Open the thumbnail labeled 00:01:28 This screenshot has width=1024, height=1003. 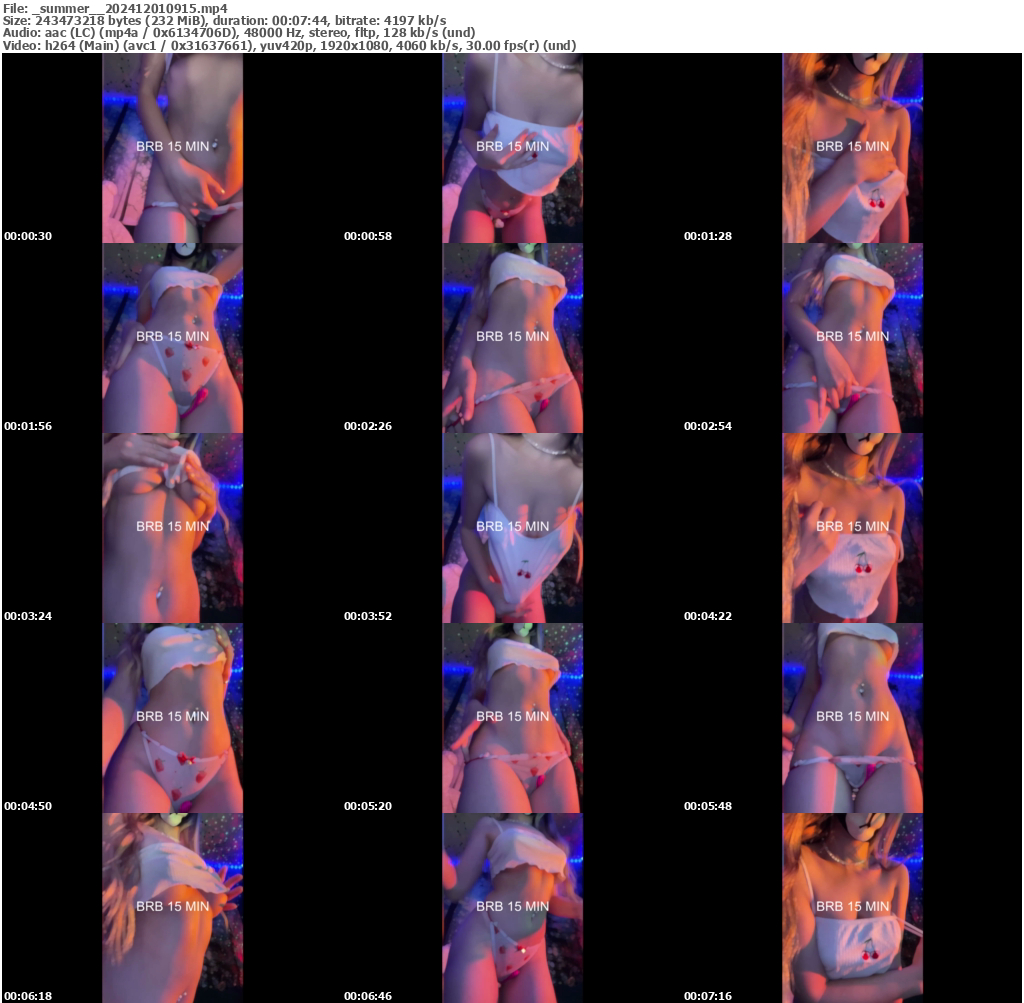(852, 148)
